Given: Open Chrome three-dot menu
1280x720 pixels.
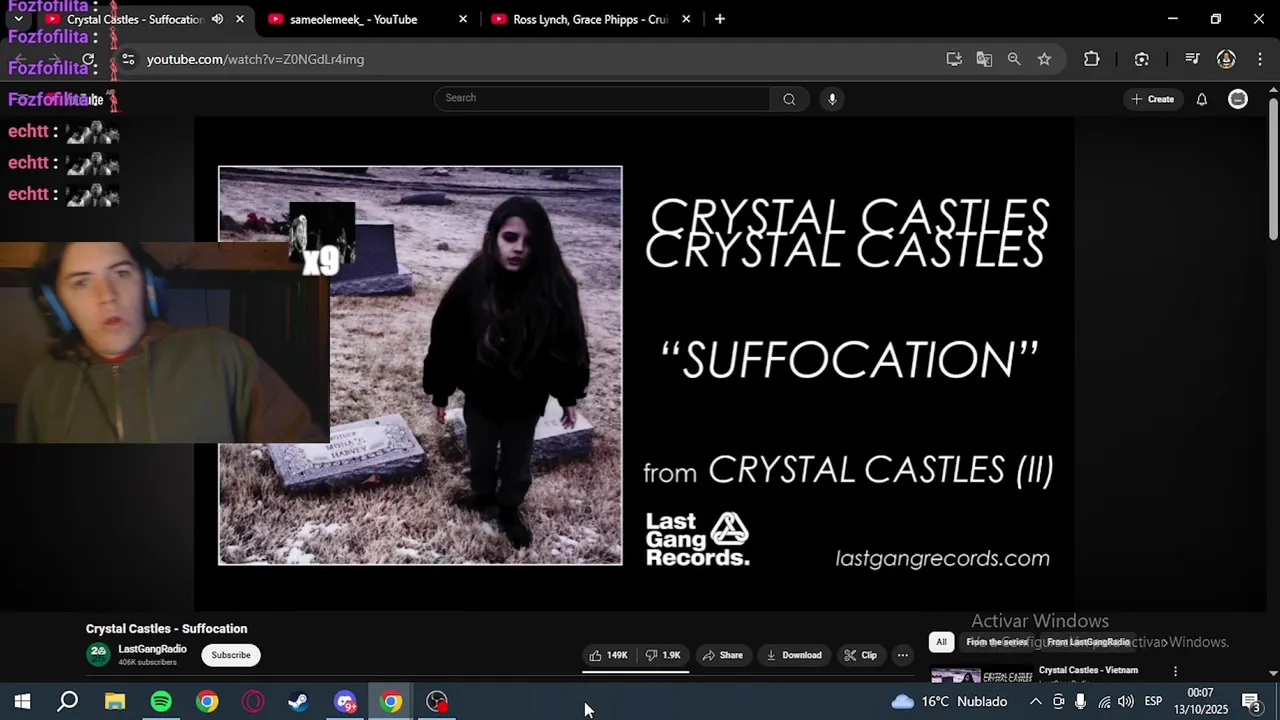Looking at the screenshot, I should [1260, 59].
